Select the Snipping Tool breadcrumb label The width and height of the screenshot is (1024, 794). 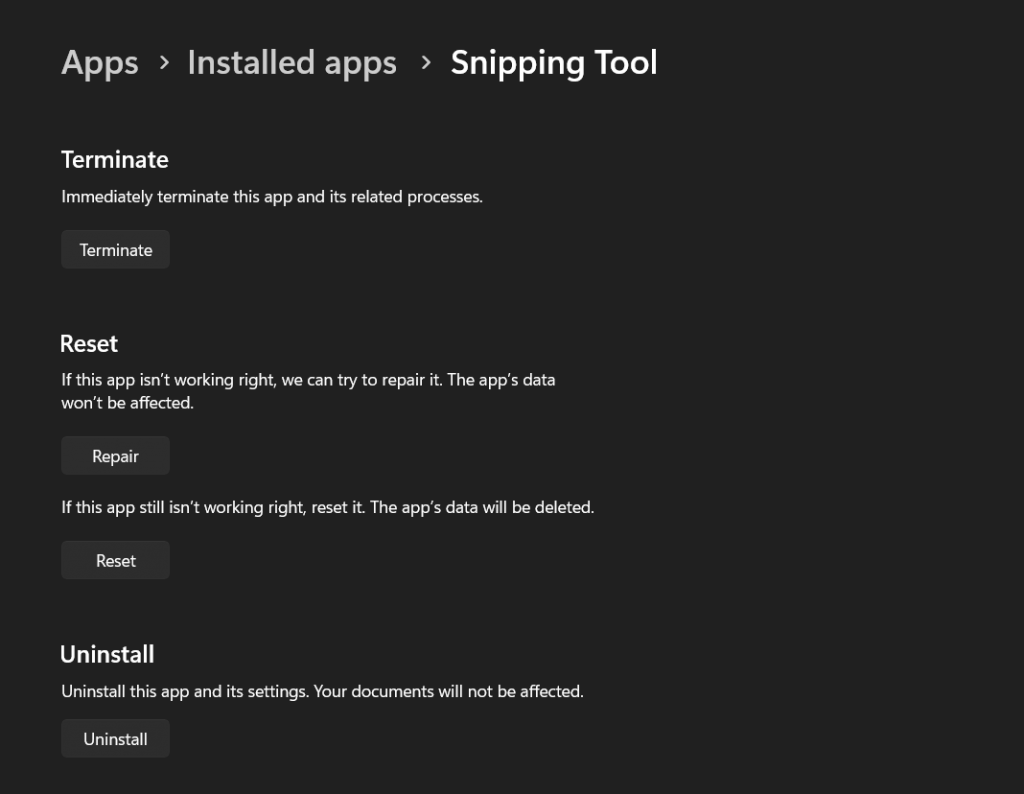click(x=554, y=62)
